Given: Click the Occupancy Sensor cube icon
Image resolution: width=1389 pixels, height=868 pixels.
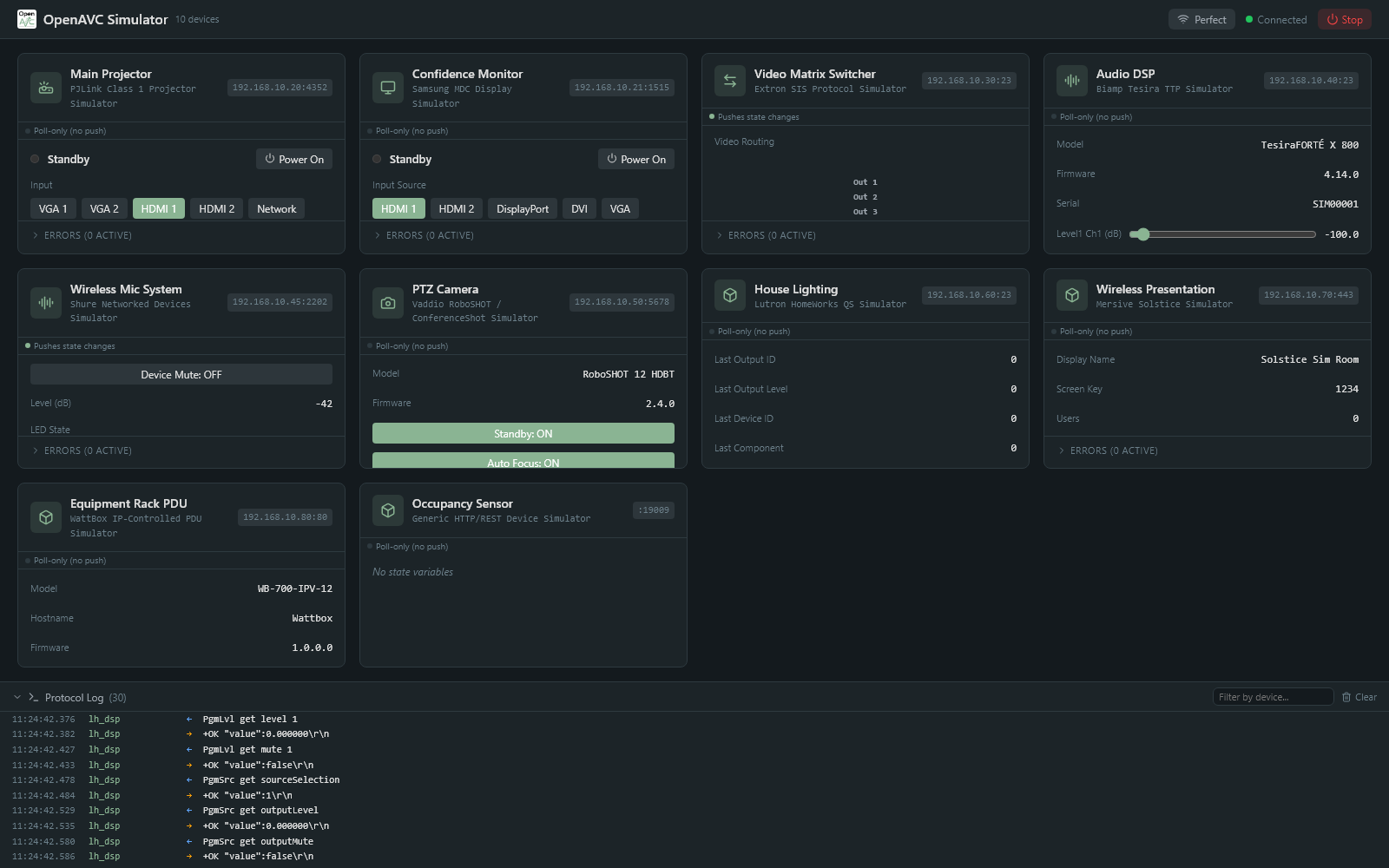Looking at the screenshot, I should click(388, 510).
